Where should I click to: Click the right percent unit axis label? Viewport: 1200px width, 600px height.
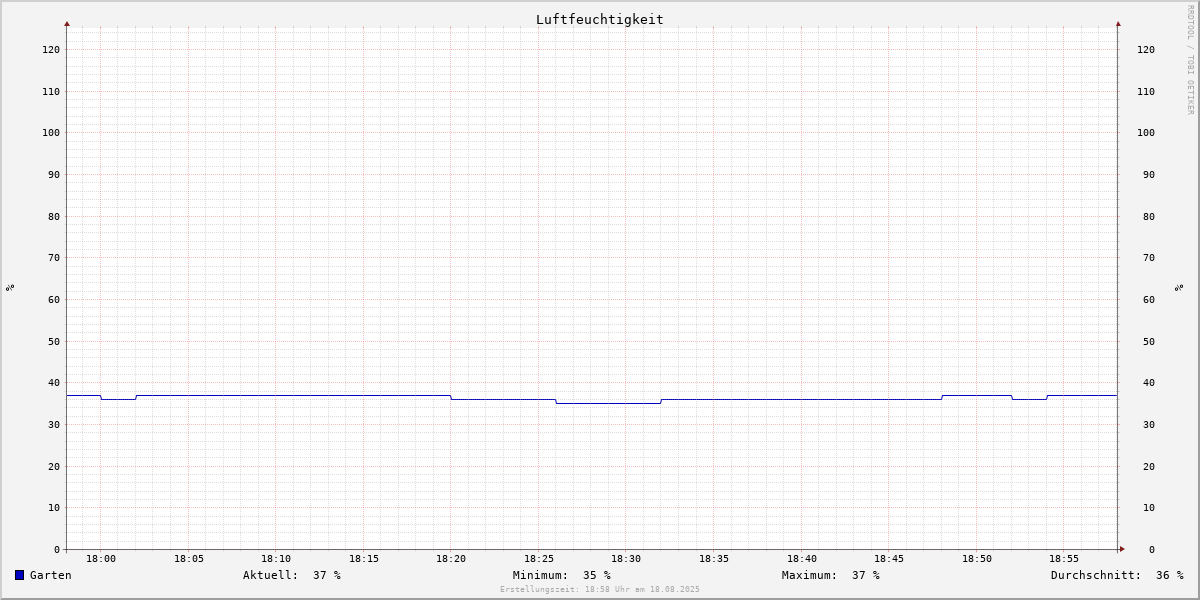(1179, 287)
